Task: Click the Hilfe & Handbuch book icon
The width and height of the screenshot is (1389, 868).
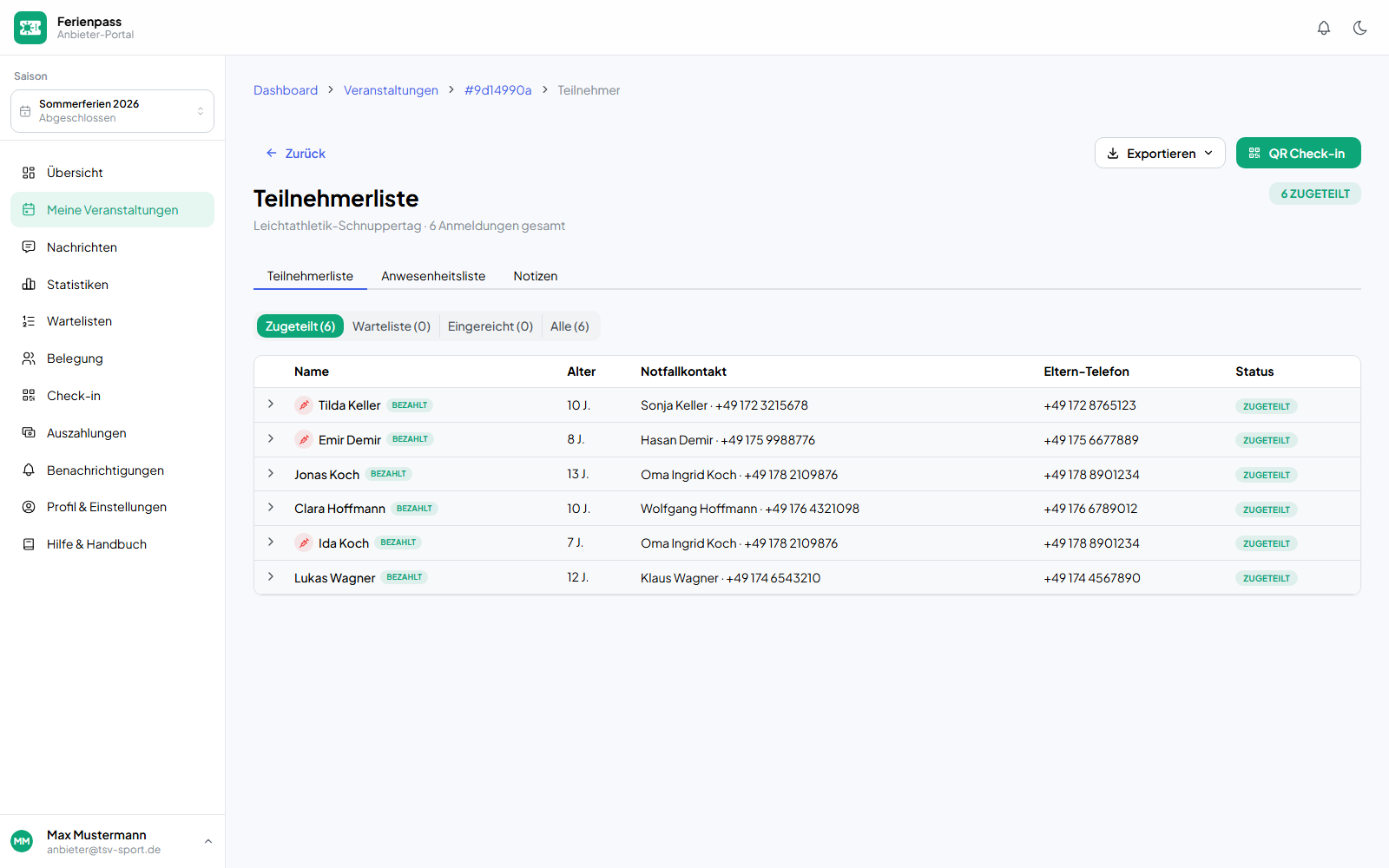Action: (x=29, y=544)
